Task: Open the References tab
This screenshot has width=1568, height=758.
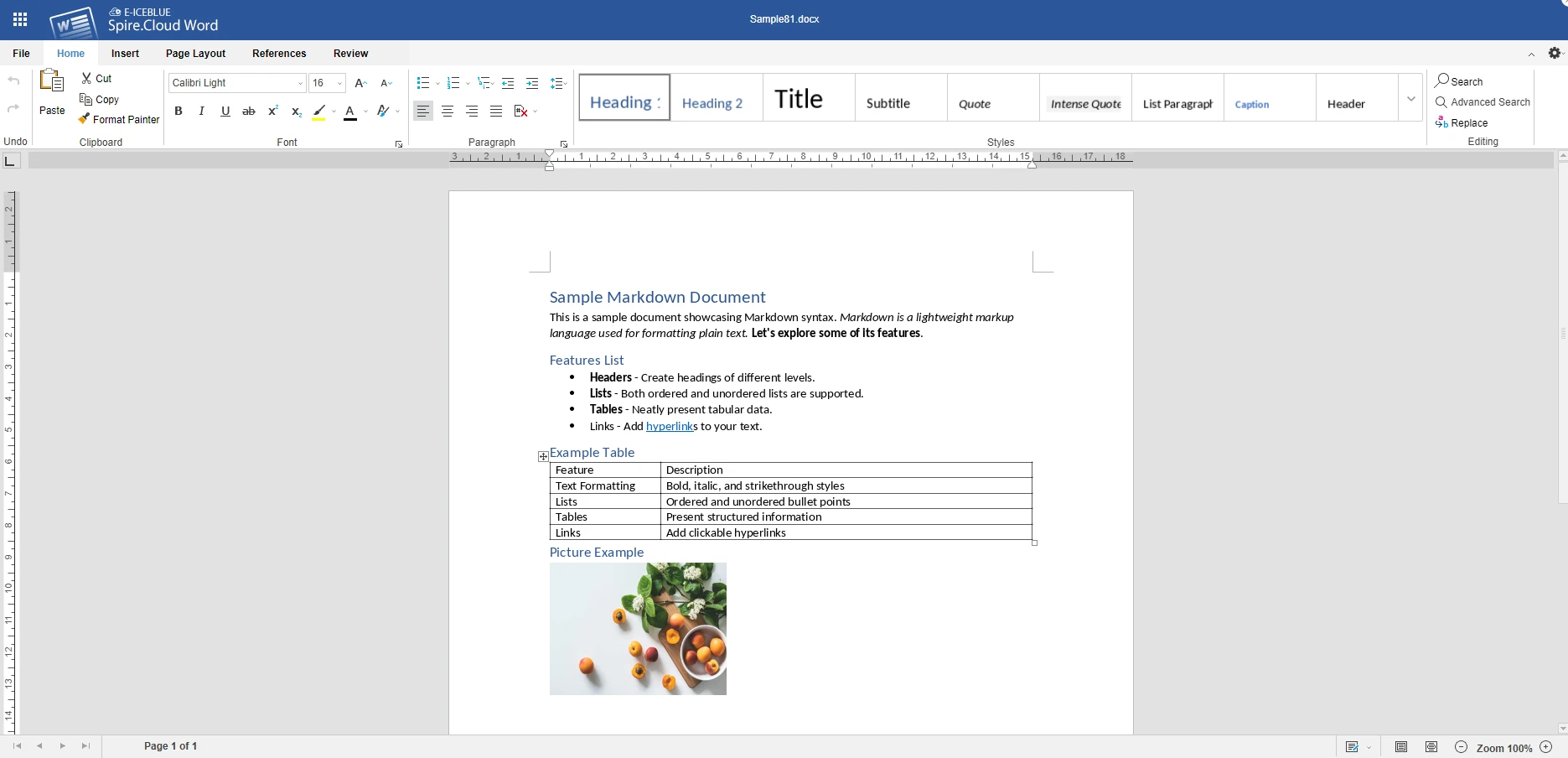Action: (279, 53)
